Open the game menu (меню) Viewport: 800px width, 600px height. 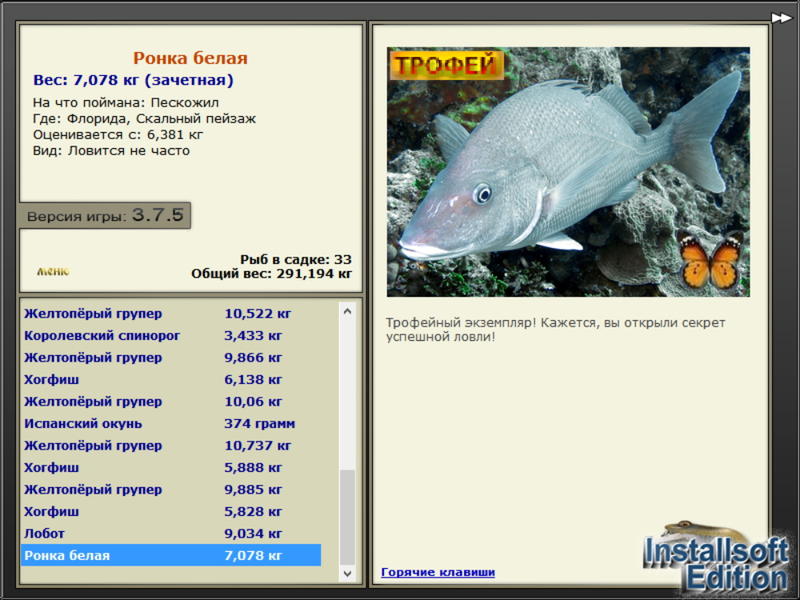pos(53,271)
